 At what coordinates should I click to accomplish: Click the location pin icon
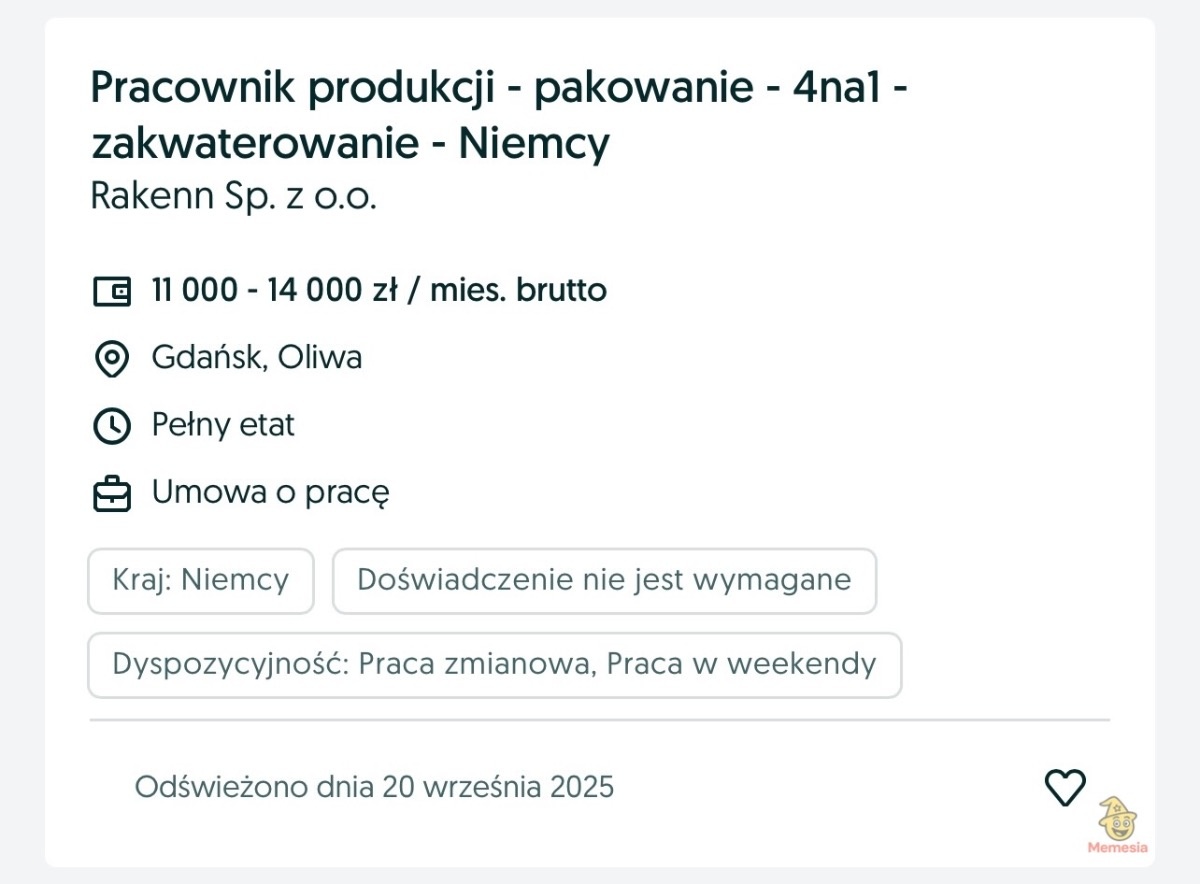click(x=111, y=358)
